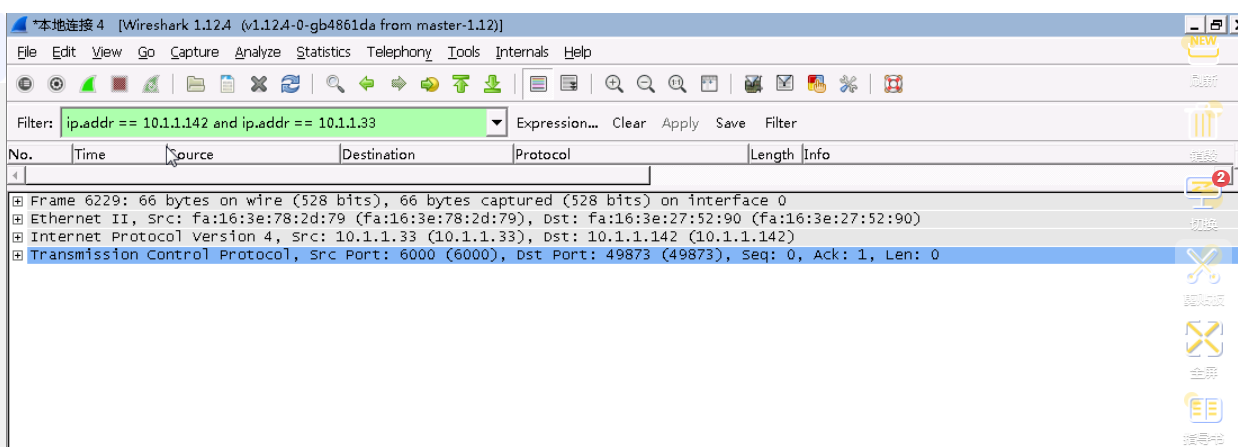This screenshot has width=1238, height=447.
Task: Open the File menu
Action: pos(27,52)
